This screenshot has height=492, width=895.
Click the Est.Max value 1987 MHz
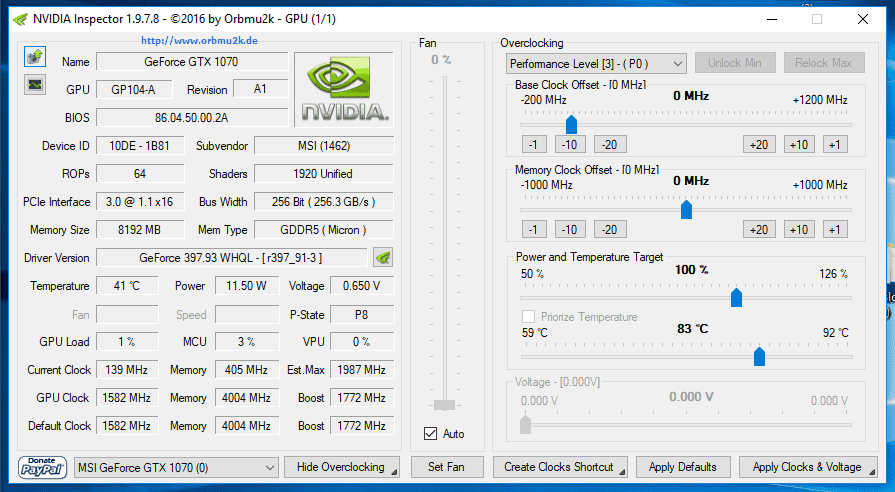pos(362,370)
